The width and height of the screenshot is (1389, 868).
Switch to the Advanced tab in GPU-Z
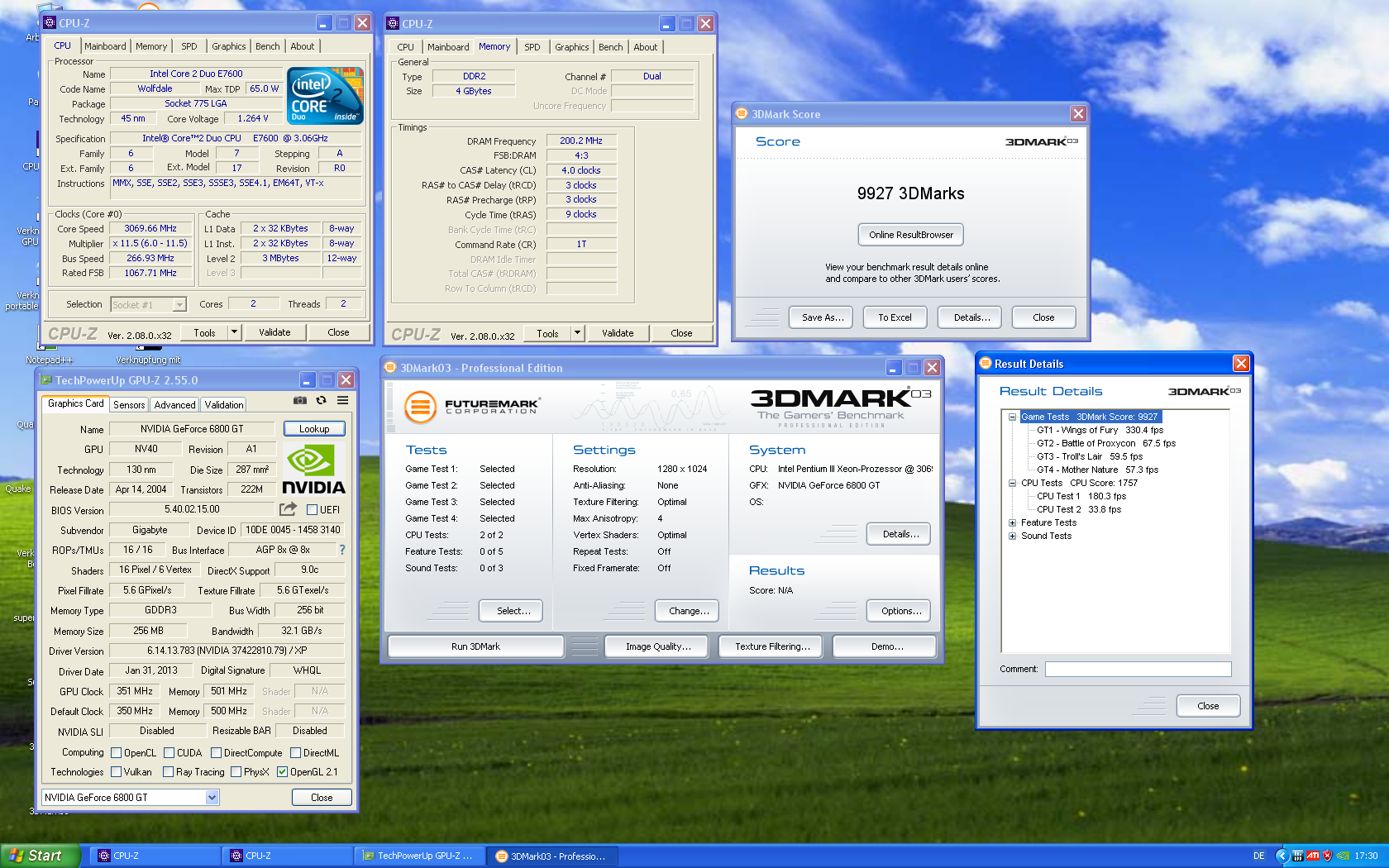pyautogui.click(x=174, y=405)
